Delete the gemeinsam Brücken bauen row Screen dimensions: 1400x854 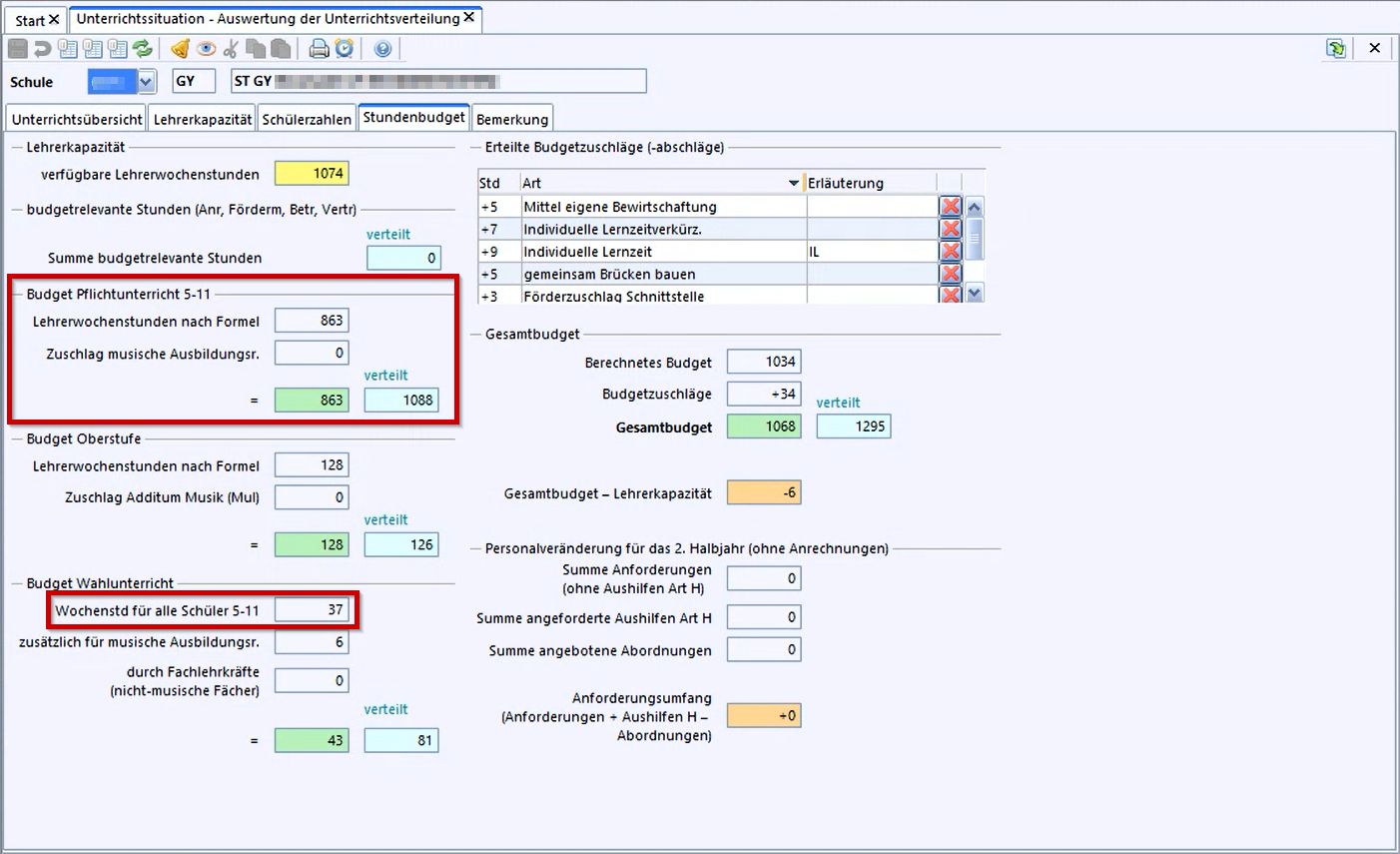click(x=951, y=274)
